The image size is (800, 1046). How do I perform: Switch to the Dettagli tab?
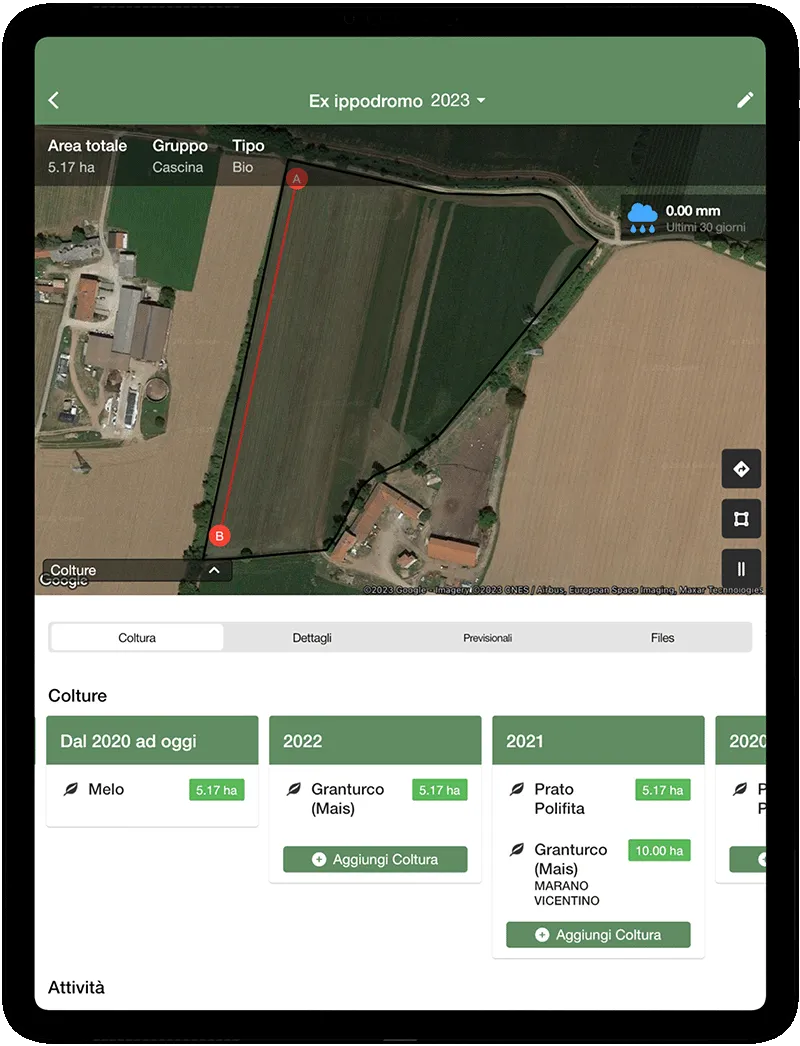pos(312,638)
